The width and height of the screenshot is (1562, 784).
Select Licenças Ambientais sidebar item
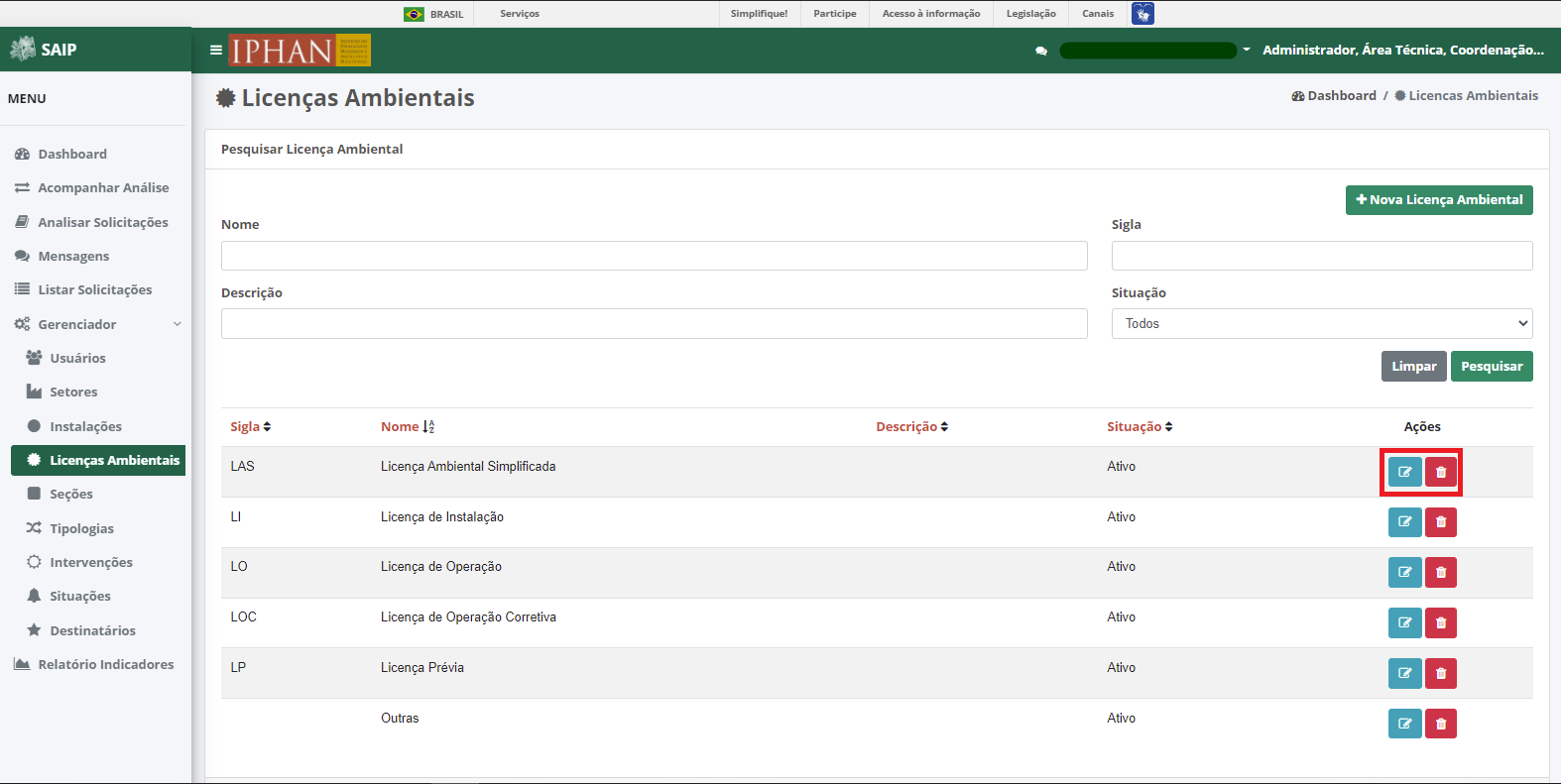point(98,460)
